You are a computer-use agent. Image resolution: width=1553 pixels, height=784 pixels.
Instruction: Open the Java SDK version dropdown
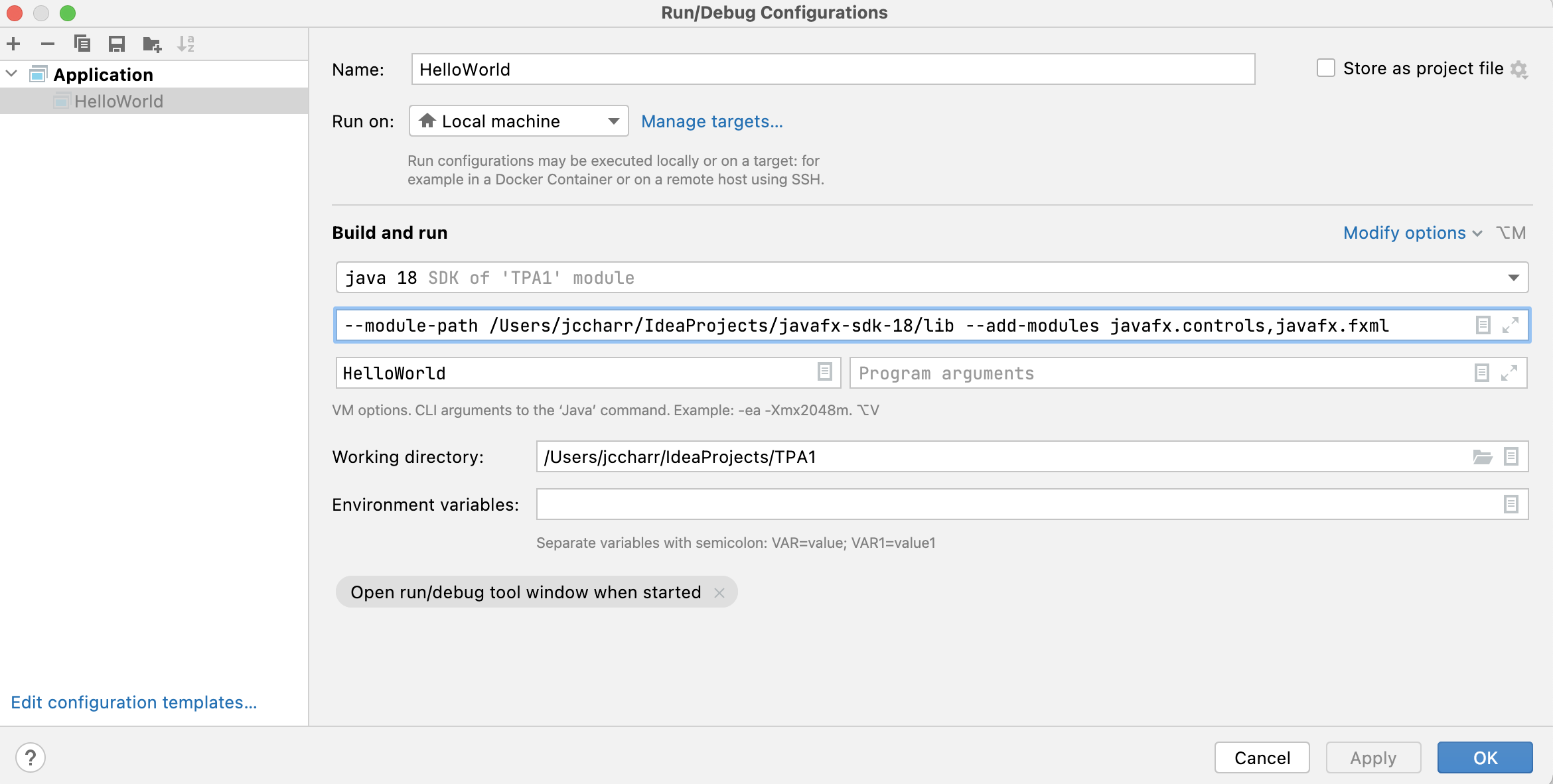(x=1516, y=278)
